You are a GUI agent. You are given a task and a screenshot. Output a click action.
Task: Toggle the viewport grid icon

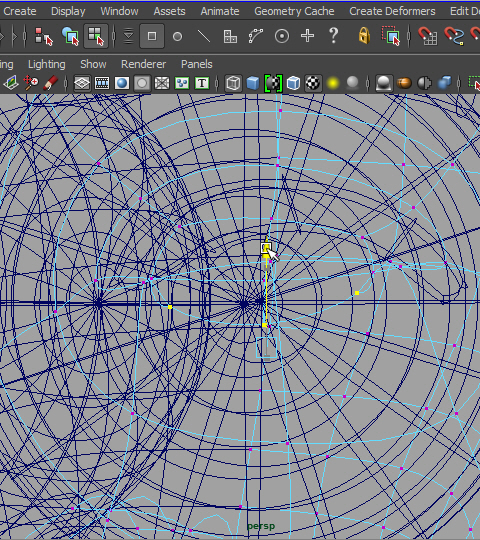82,83
